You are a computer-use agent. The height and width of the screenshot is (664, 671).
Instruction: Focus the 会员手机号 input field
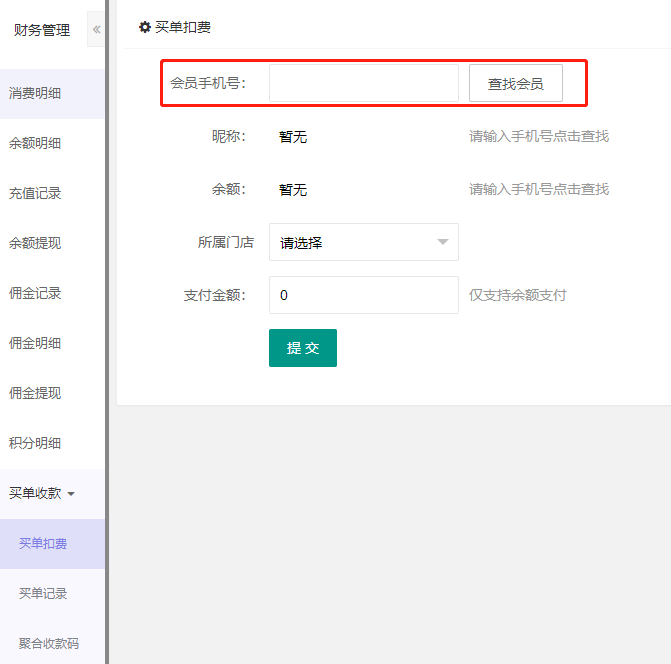[363, 84]
